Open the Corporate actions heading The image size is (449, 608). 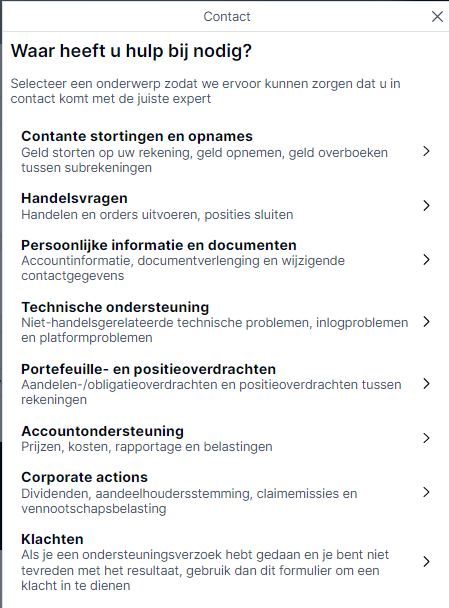85,477
